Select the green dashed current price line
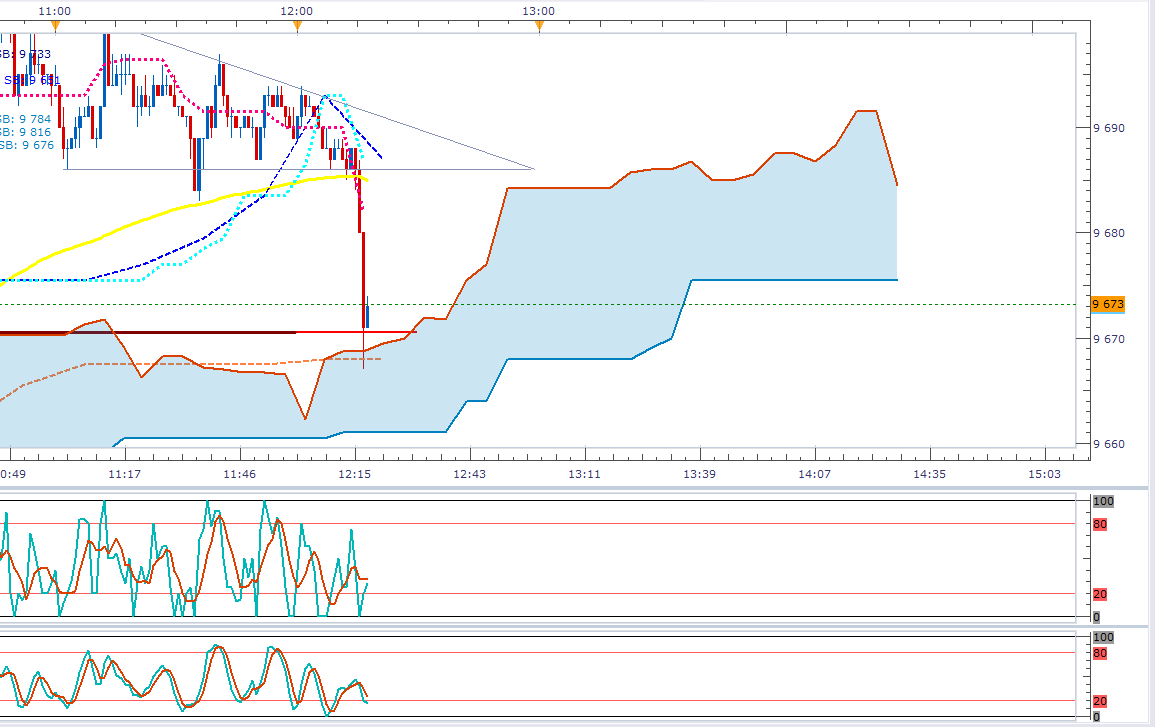Image resolution: width=1155 pixels, height=727 pixels. pos(700,304)
